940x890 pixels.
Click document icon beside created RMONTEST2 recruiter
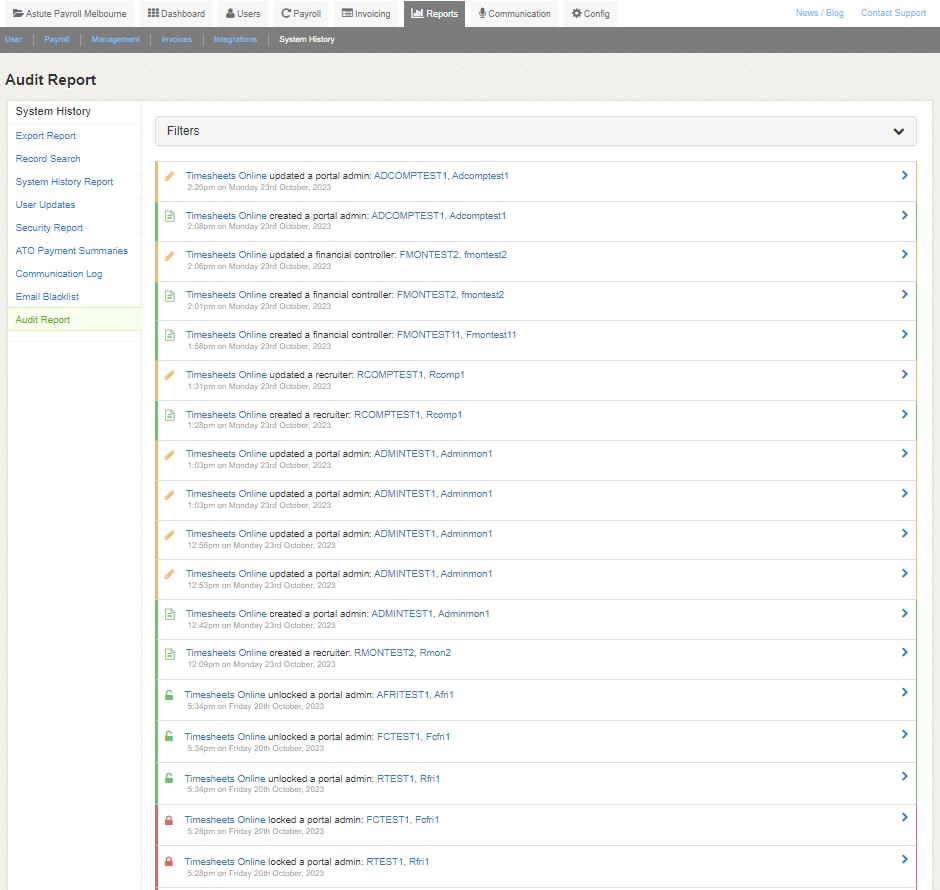point(170,654)
